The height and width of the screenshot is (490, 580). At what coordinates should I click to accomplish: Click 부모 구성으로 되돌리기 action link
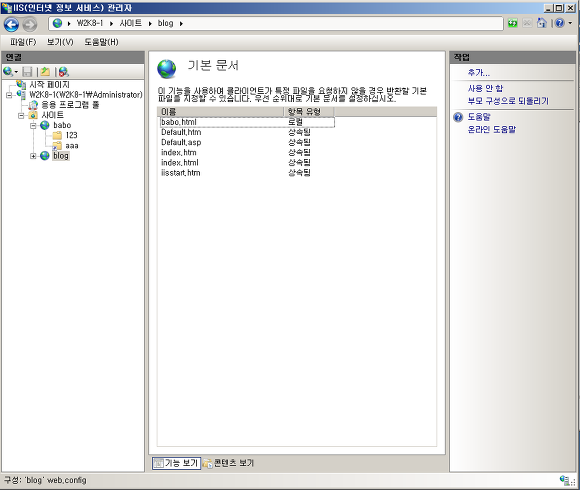[508, 101]
